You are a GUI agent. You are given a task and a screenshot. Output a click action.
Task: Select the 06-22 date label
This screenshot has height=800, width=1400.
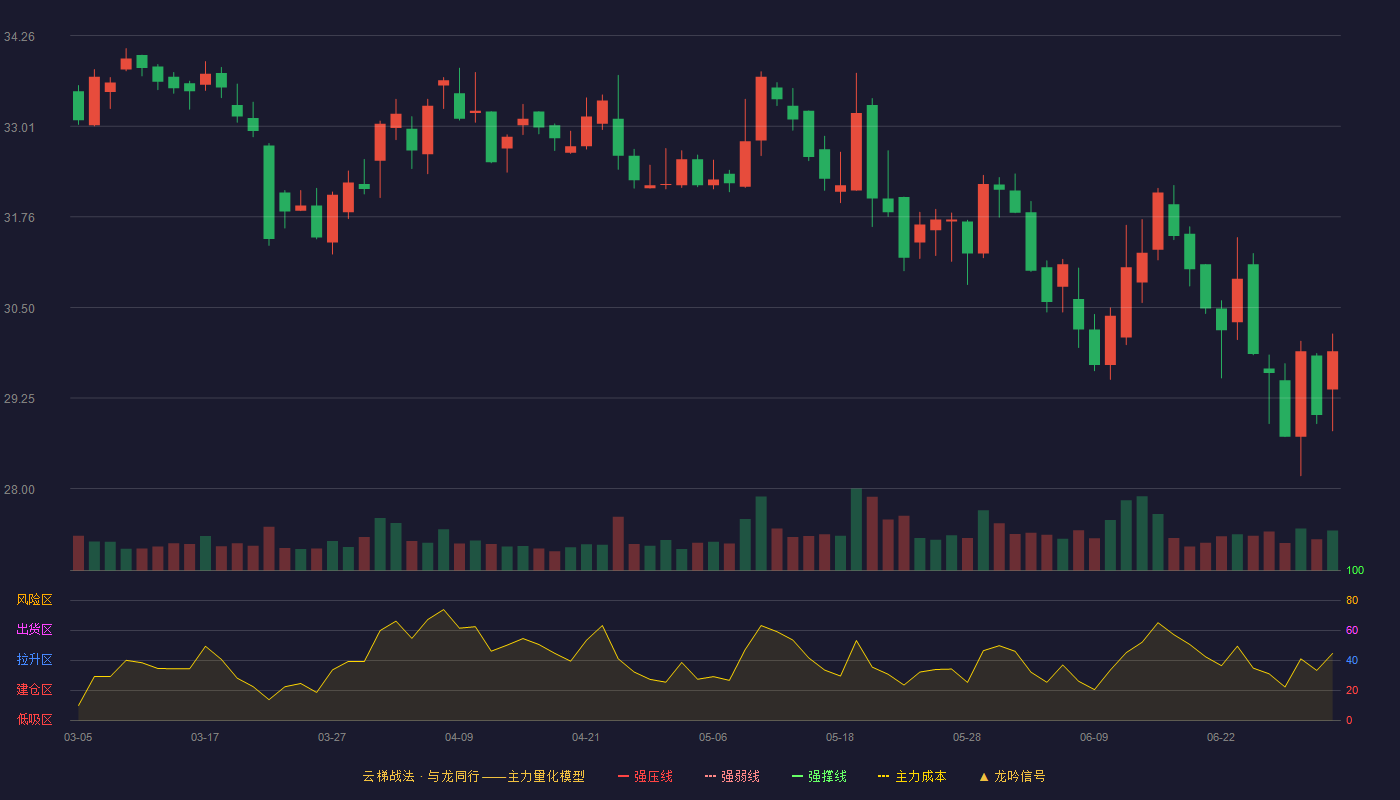point(1221,737)
